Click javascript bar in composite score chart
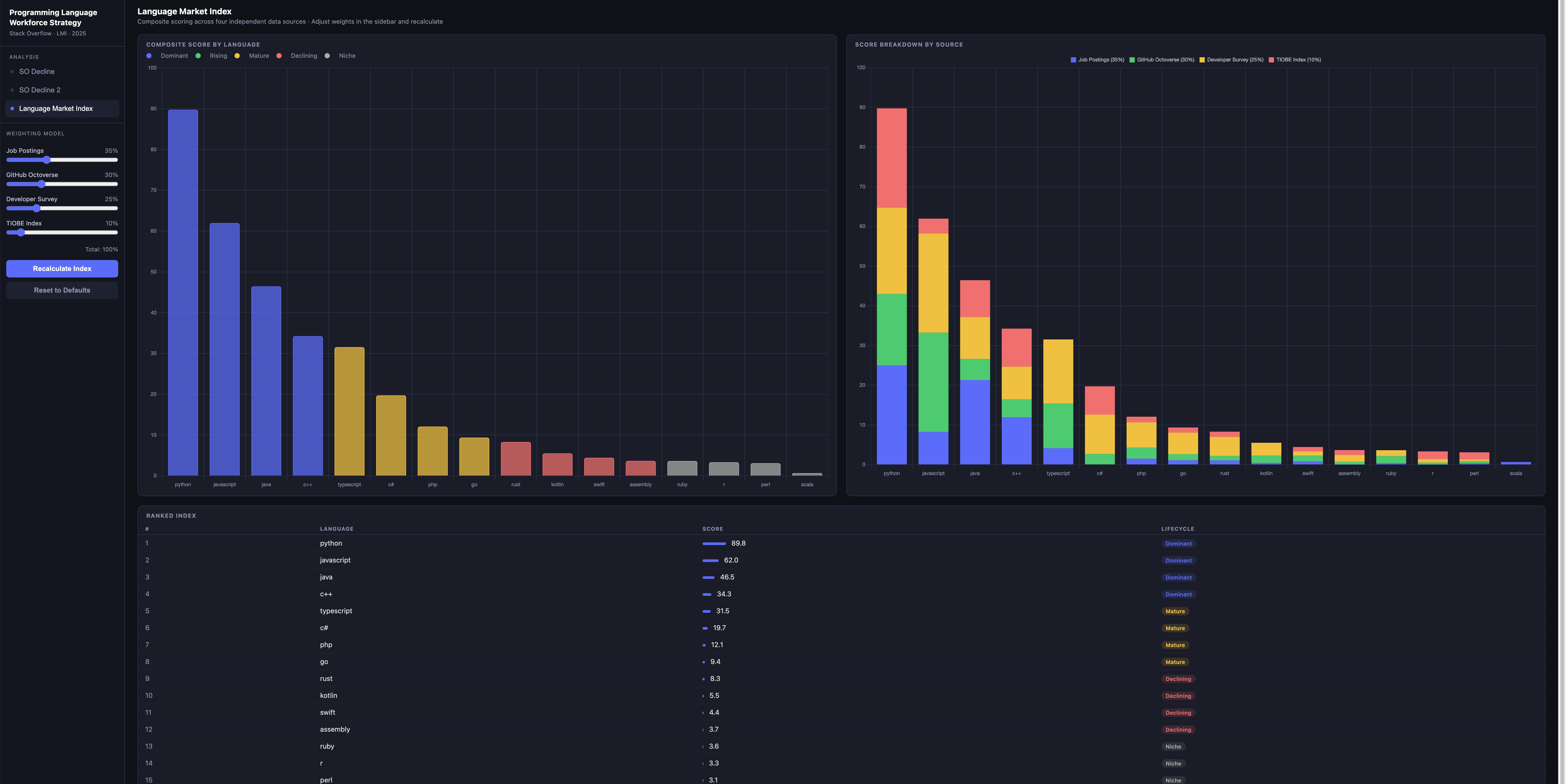Image resolution: width=1566 pixels, height=784 pixels. coord(224,350)
